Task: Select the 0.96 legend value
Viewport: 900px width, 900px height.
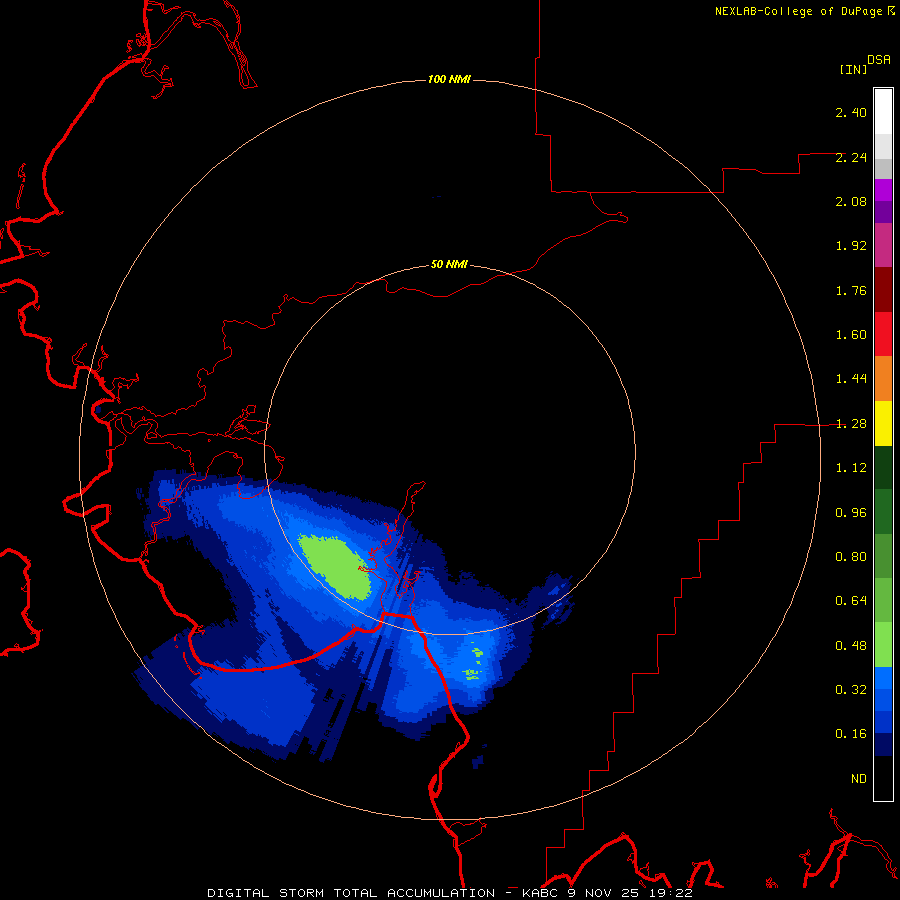Action: click(x=851, y=513)
